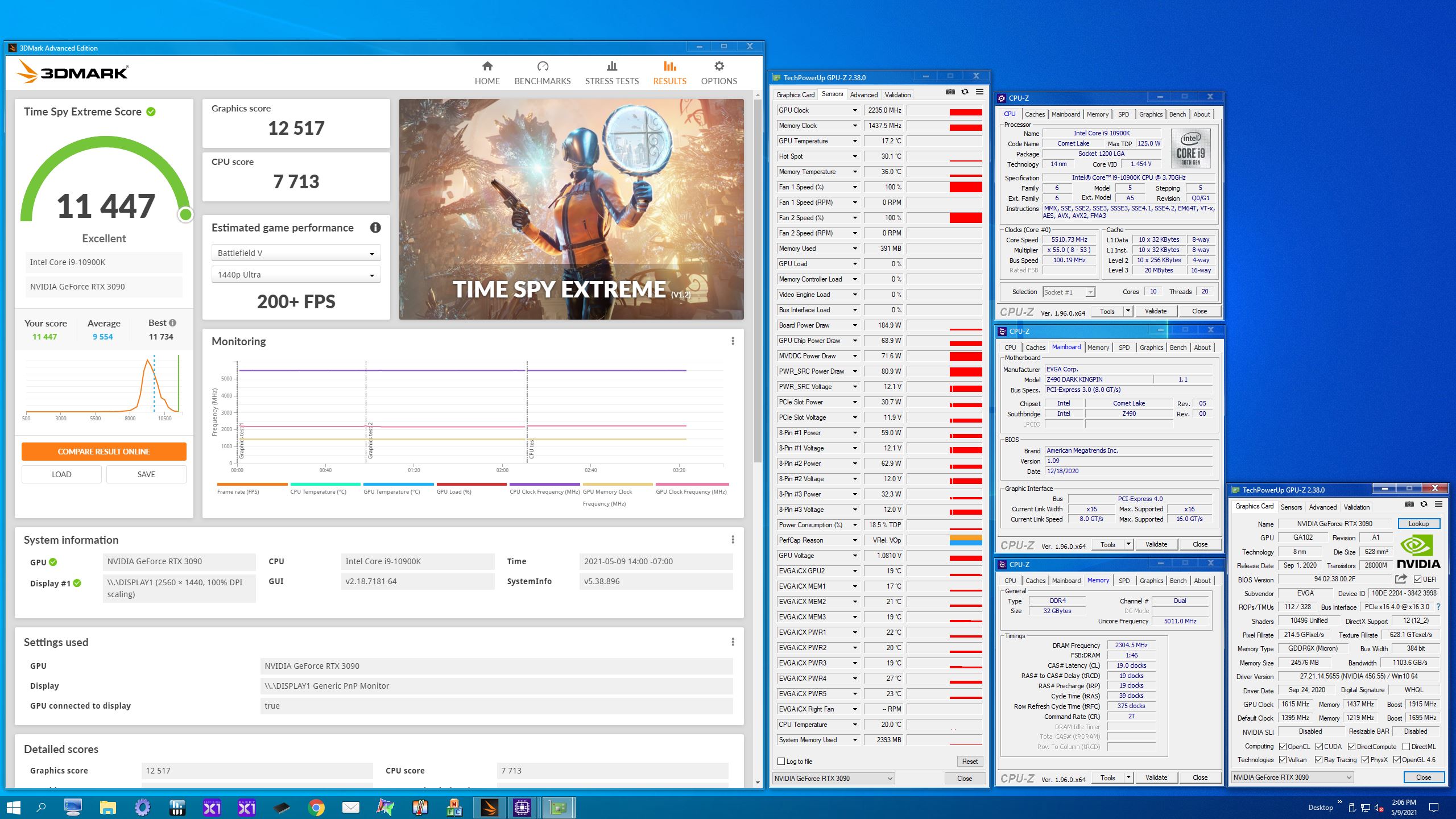This screenshot has height=819, width=1456.
Task: Open Monitoring panel three-dot menu
Action: coord(733,341)
